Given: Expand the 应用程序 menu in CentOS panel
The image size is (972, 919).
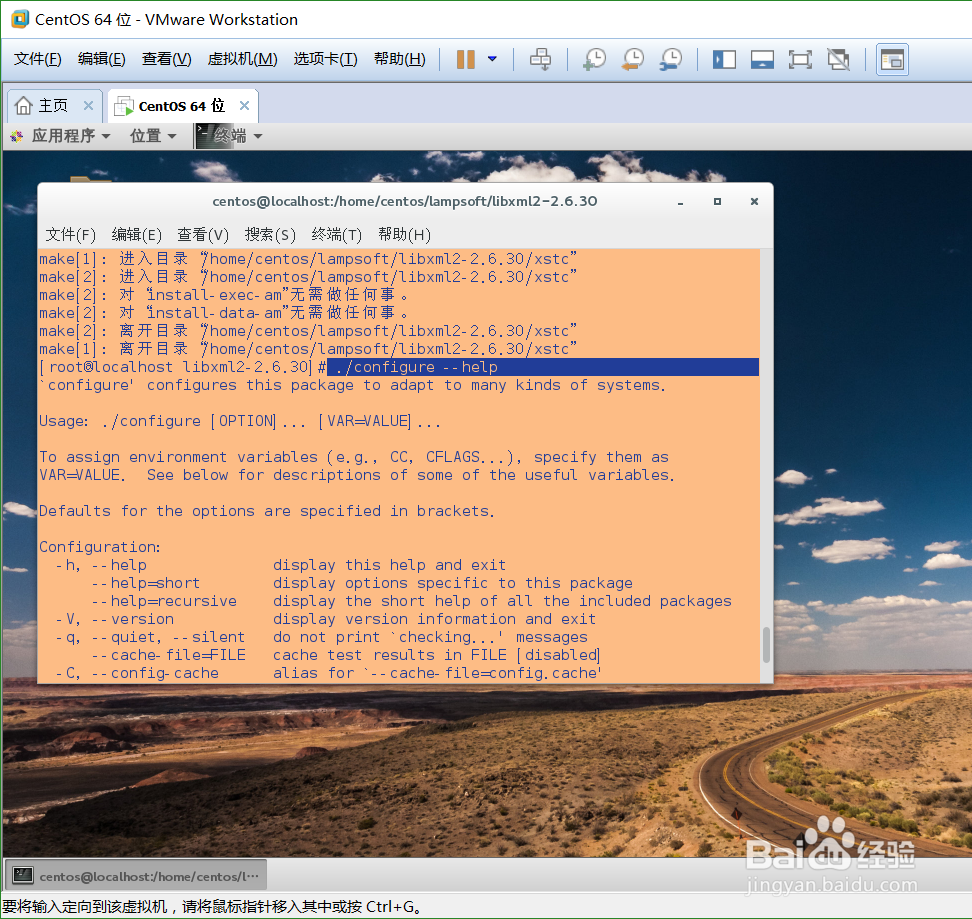Looking at the screenshot, I should pos(61,136).
